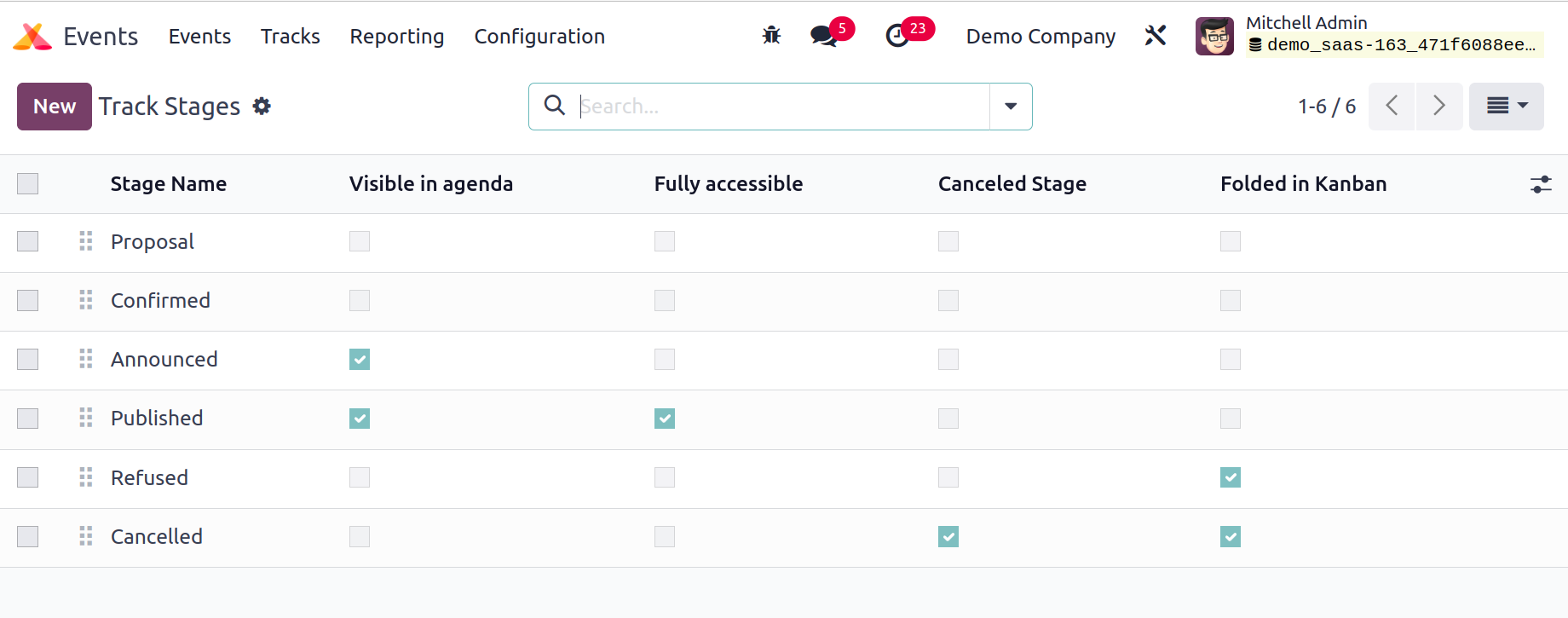Click the search magnifier icon
The height and width of the screenshot is (618, 1568).
click(x=555, y=105)
